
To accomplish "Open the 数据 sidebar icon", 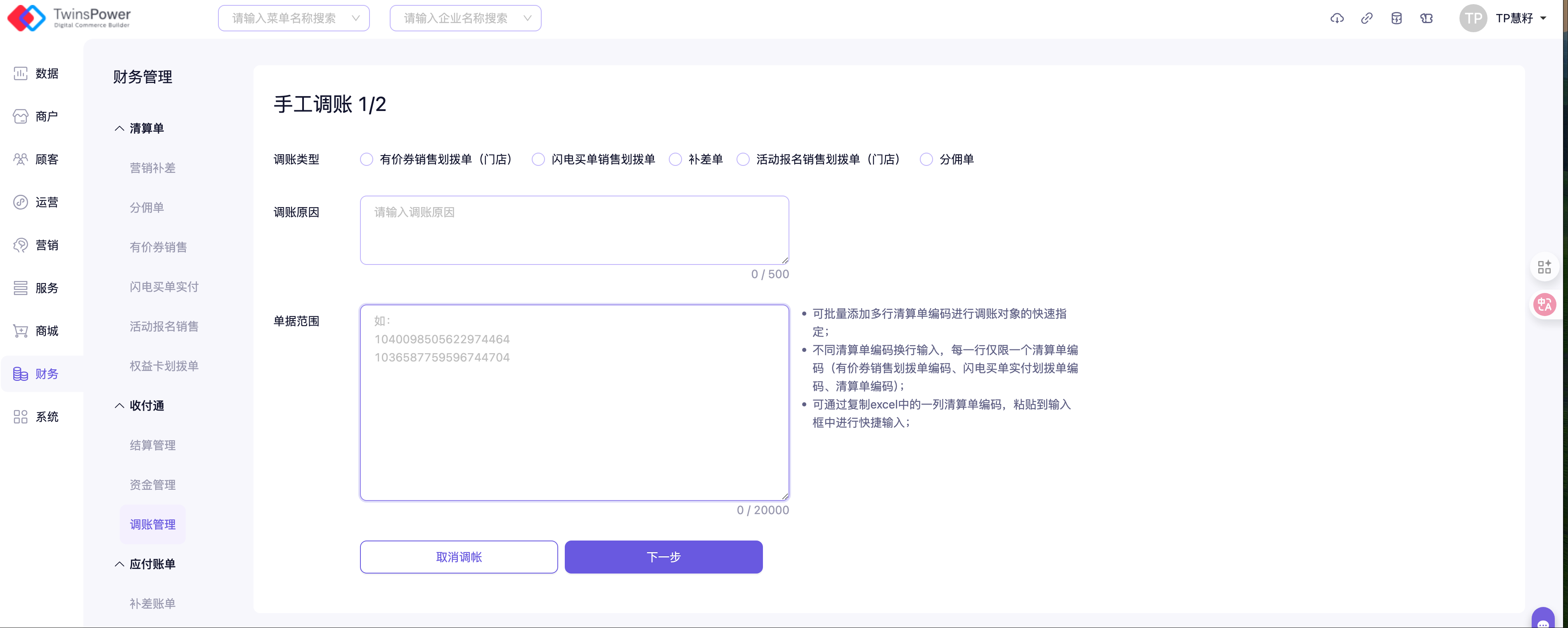I will [21, 73].
